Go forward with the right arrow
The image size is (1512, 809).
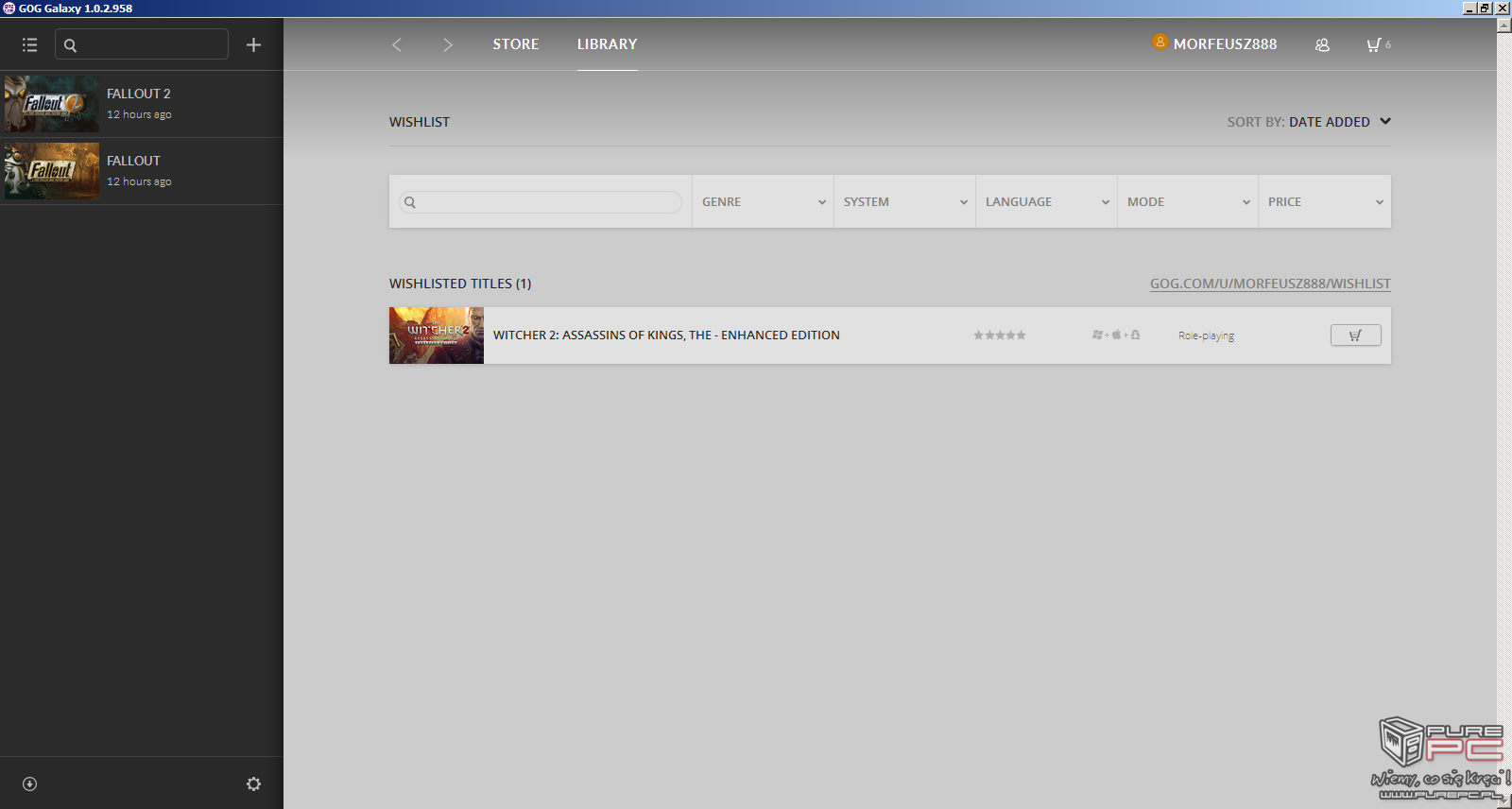448,44
